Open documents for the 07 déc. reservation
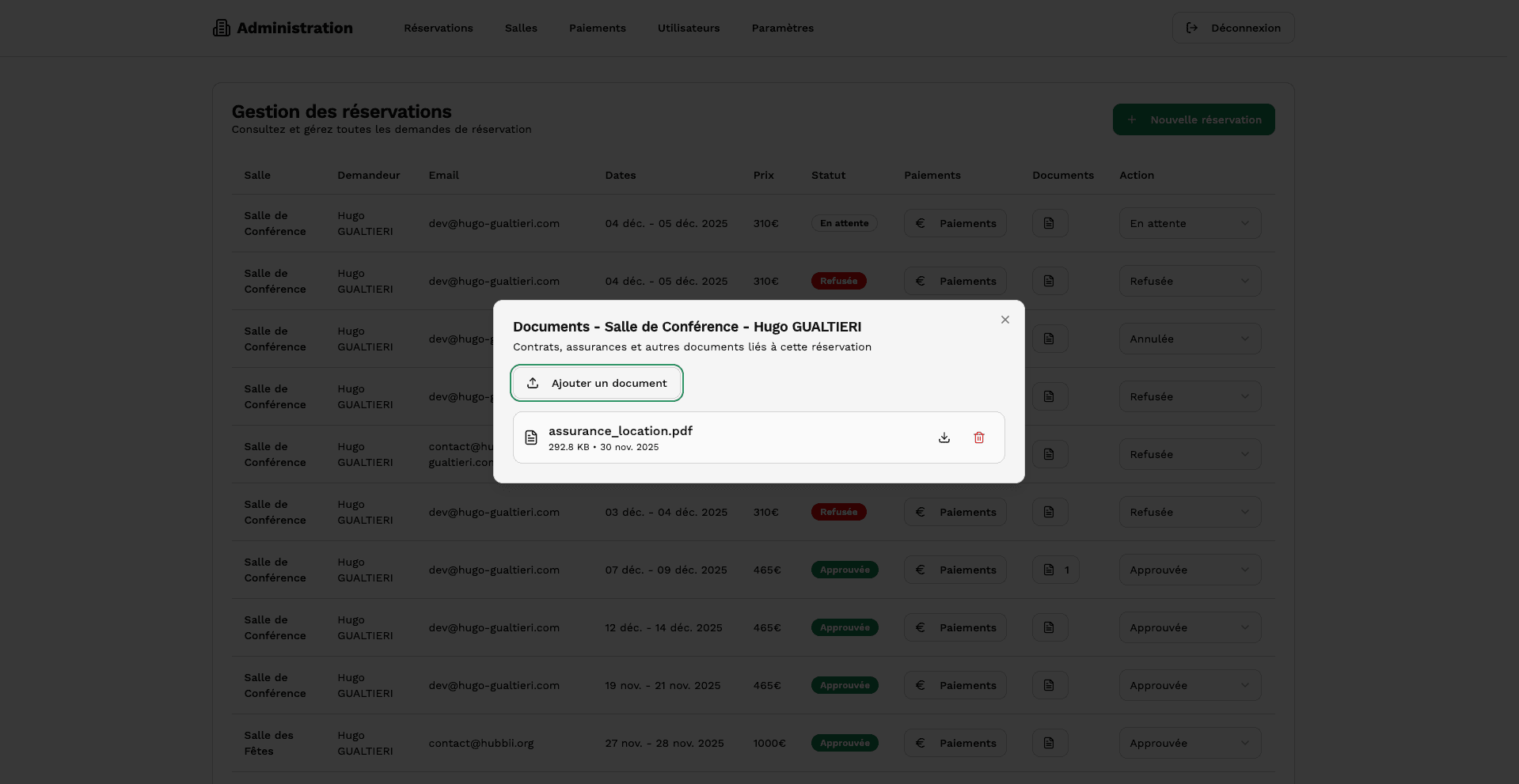This screenshot has width=1519, height=784. tap(1055, 570)
